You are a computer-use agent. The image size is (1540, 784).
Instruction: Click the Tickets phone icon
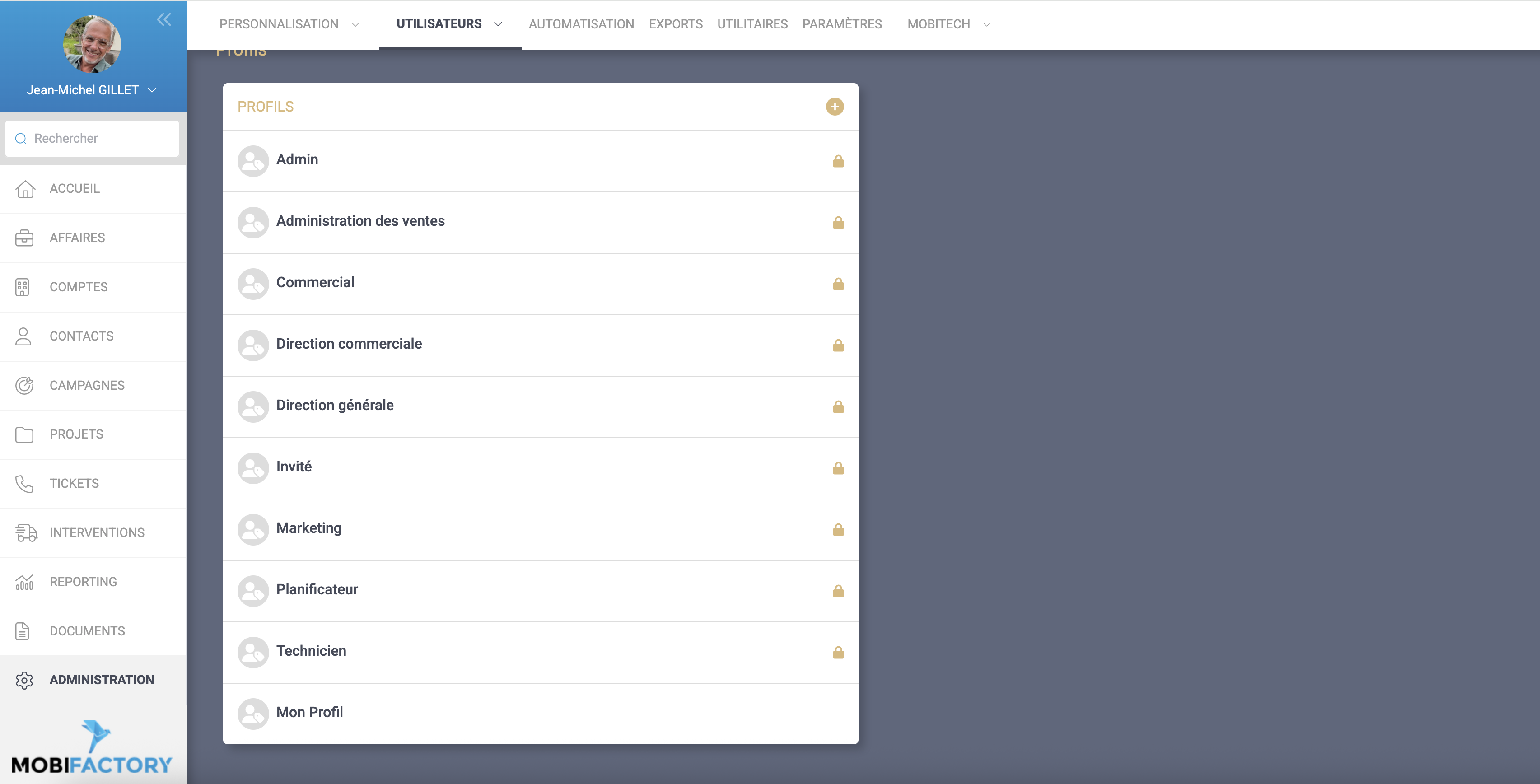point(24,483)
